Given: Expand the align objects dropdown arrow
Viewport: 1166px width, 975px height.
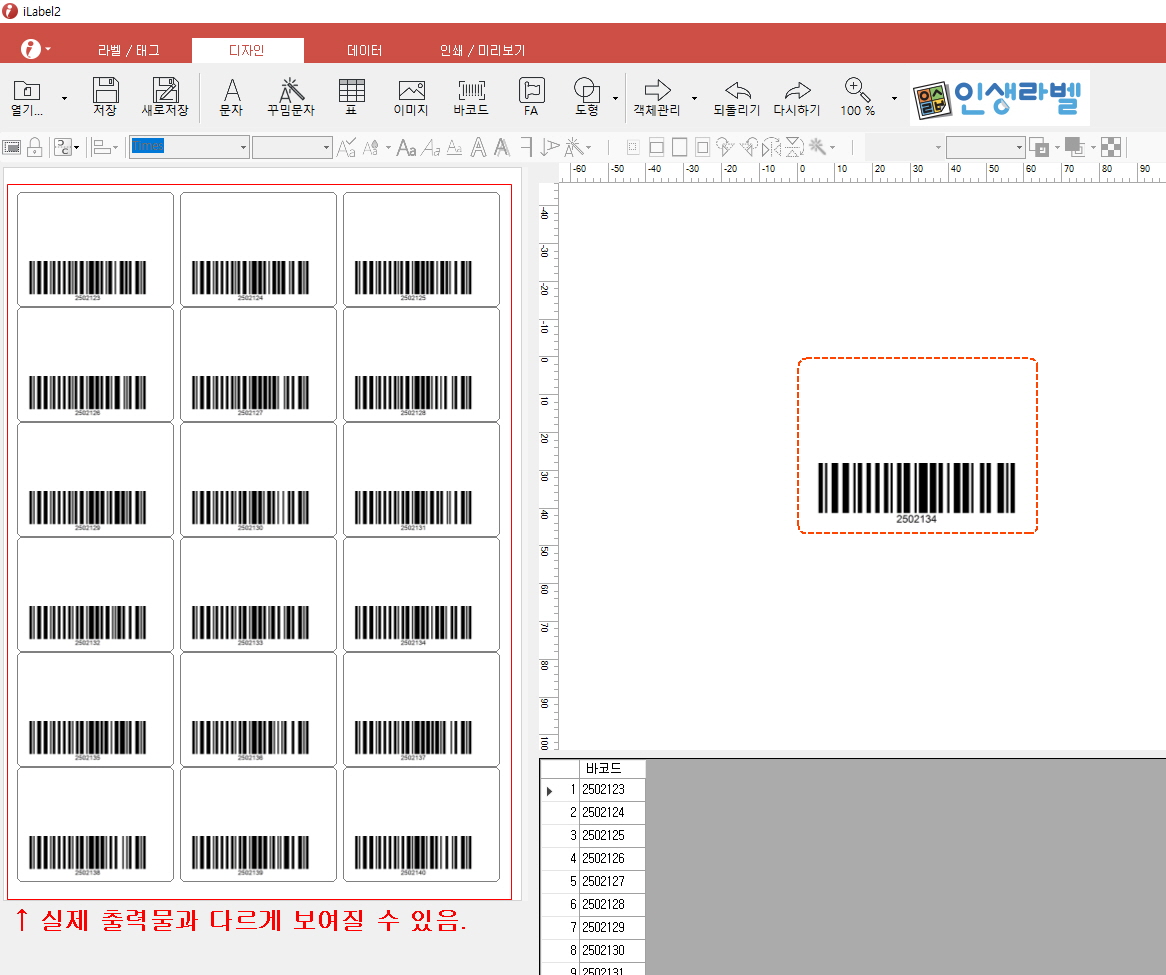Looking at the screenshot, I should [x=115, y=148].
